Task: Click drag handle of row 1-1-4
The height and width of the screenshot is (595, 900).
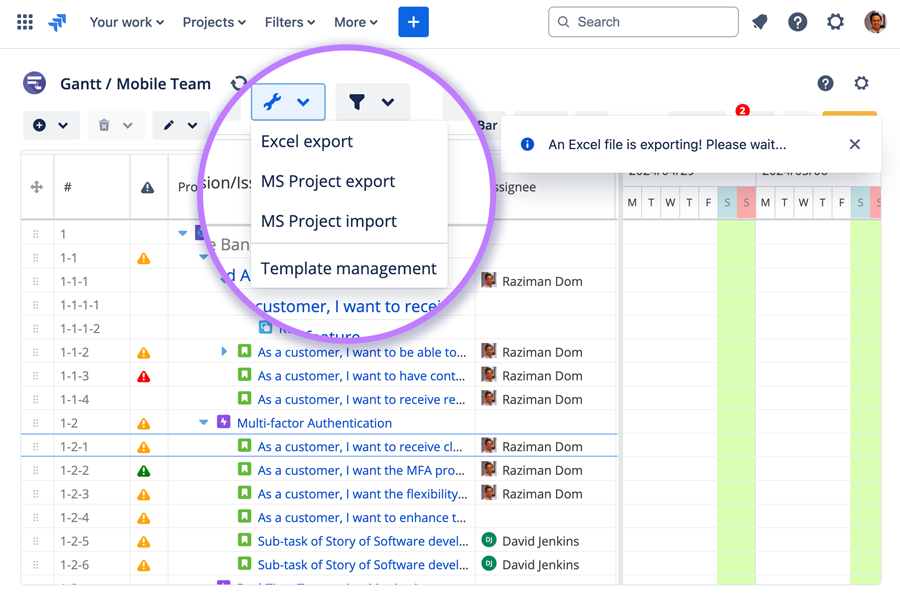Action: pos(36,399)
